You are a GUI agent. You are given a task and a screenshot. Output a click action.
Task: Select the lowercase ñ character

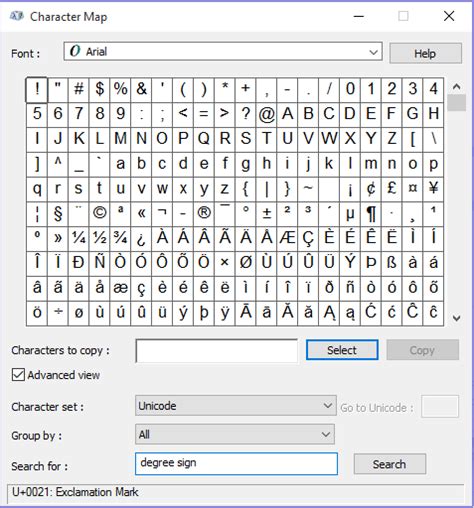click(350, 288)
